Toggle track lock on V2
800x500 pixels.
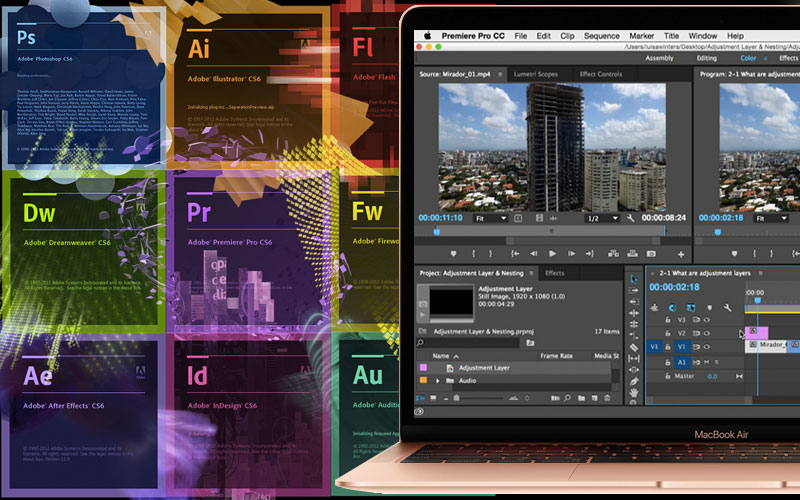[667, 333]
